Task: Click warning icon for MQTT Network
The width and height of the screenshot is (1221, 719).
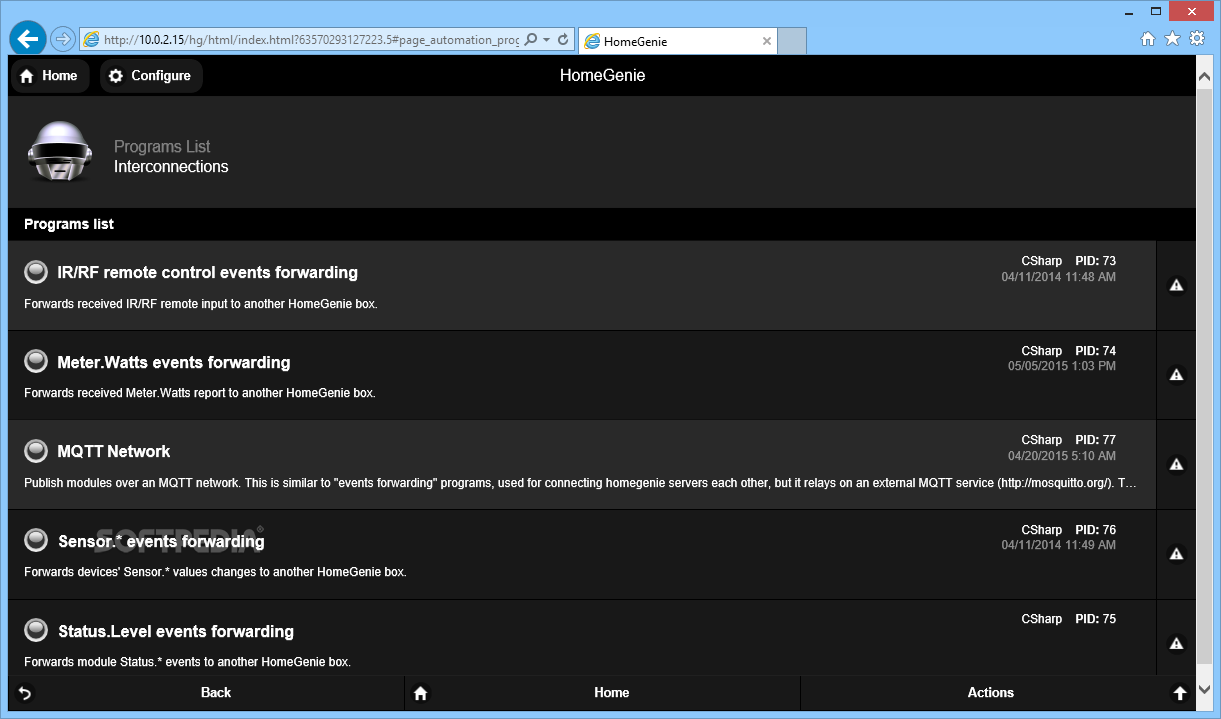Action: [x=1176, y=464]
